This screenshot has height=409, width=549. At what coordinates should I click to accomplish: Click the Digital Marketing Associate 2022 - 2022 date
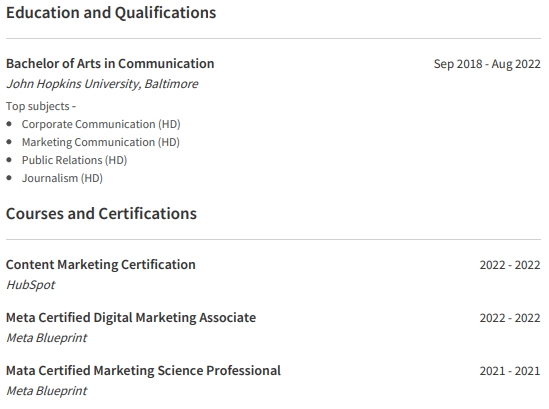510,318
